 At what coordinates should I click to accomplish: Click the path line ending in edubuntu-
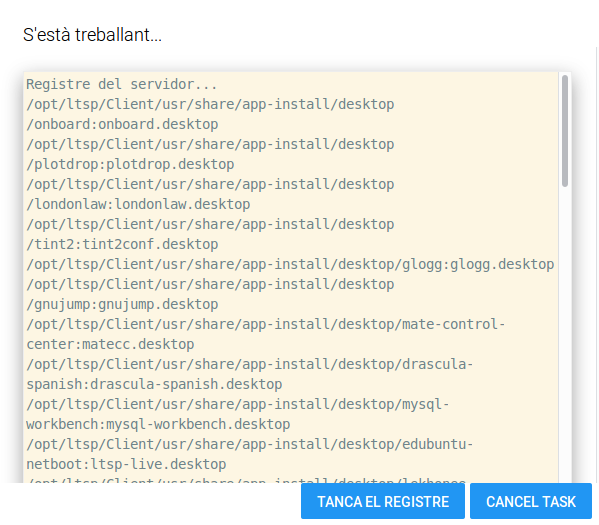pyautogui.click(x=250, y=444)
